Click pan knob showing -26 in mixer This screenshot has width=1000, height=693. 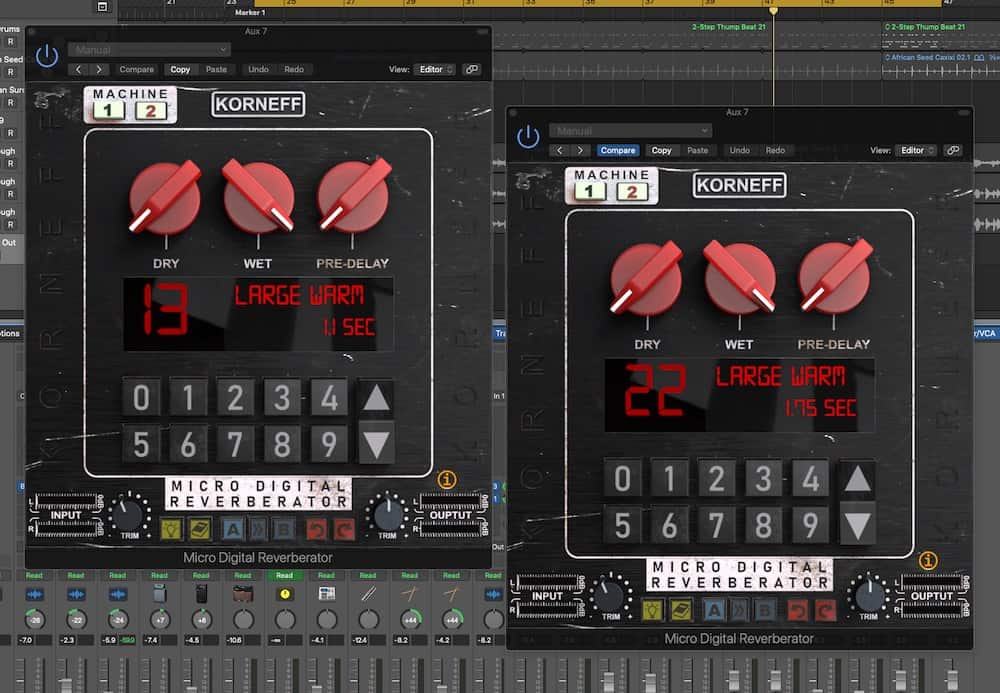pyautogui.click(x=34, y=619)
